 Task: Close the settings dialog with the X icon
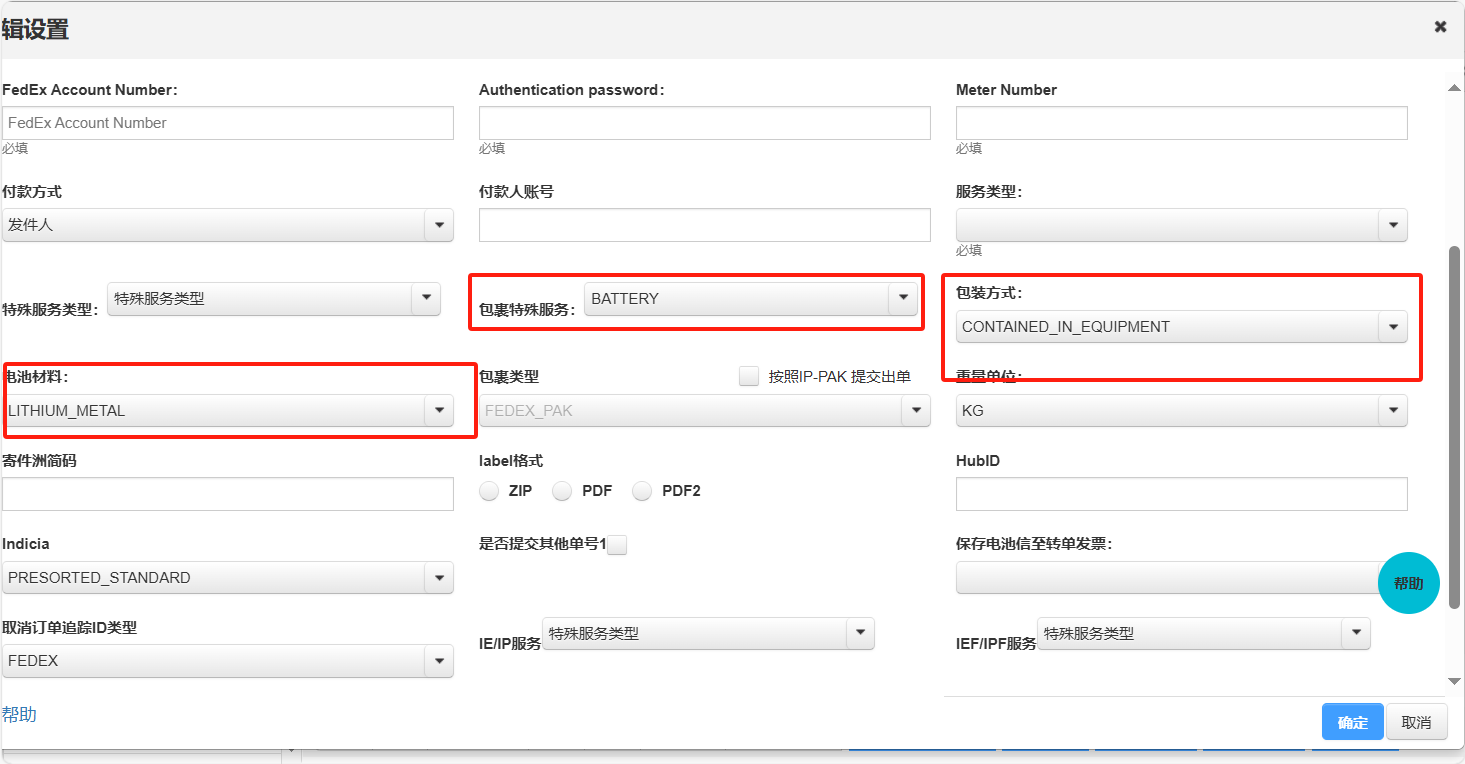(x=1440, y=27)
